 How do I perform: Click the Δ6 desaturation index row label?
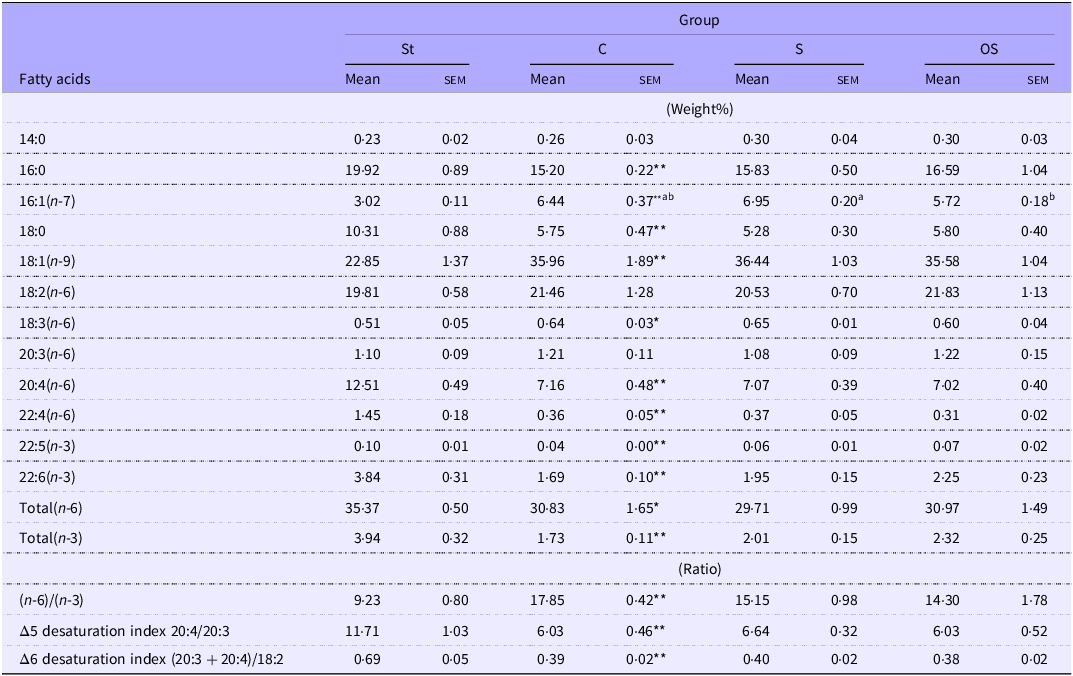tap(151, 660)
